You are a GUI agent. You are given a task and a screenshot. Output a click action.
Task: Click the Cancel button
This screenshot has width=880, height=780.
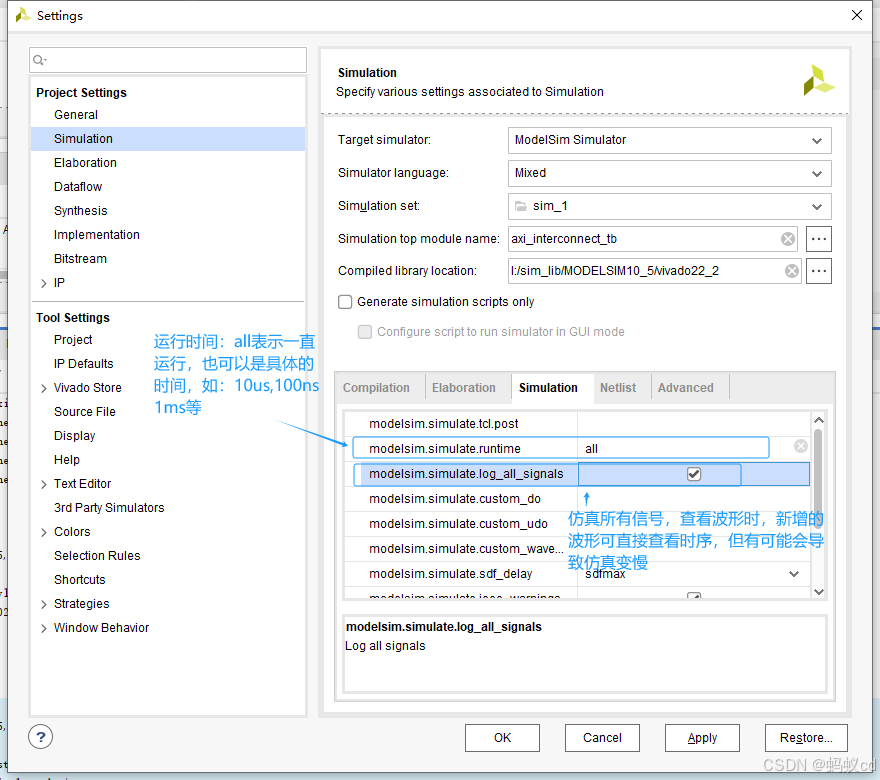pos(602,738)
